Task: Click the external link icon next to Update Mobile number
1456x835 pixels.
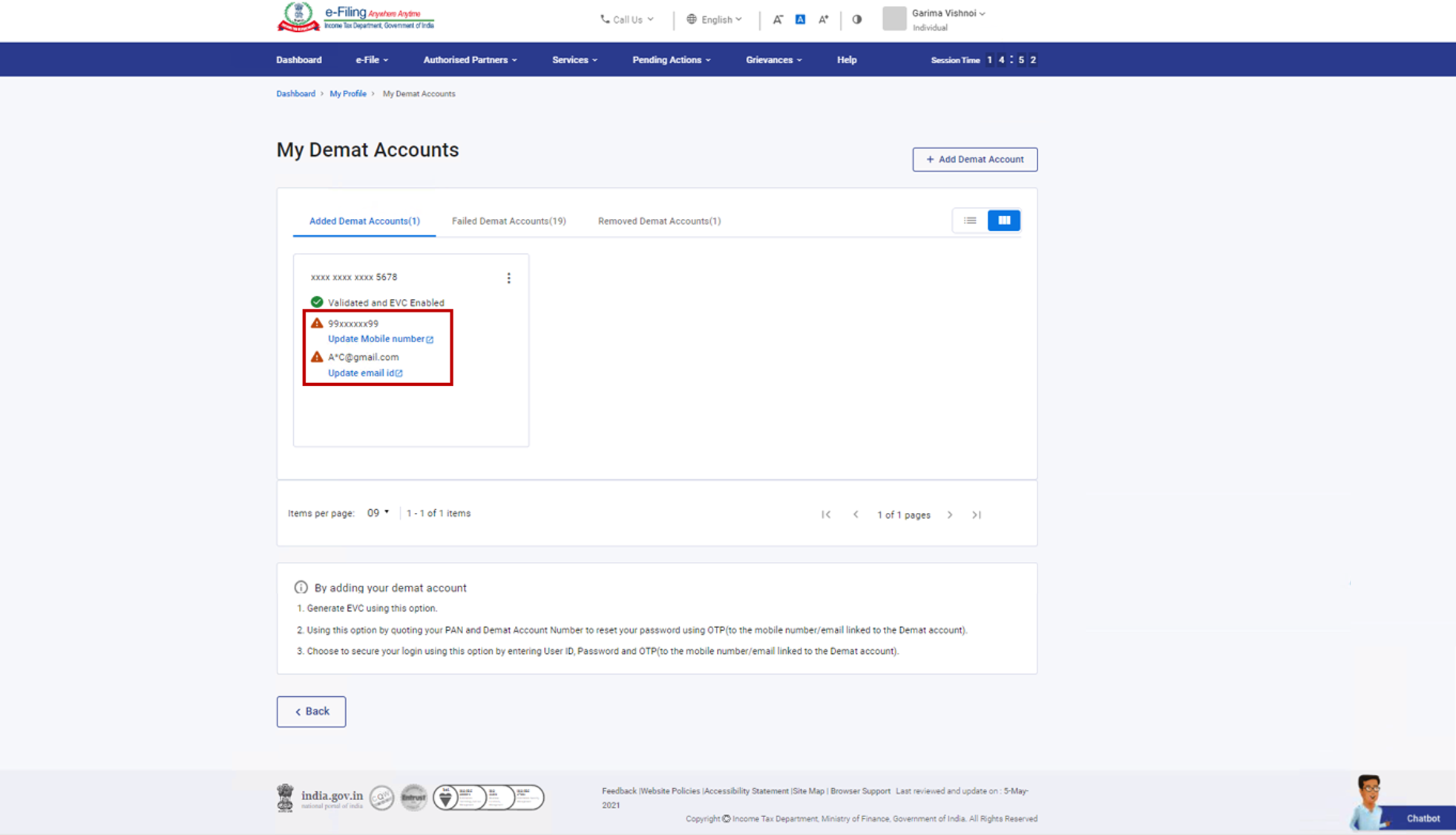Action: click(x=430, y=338)
